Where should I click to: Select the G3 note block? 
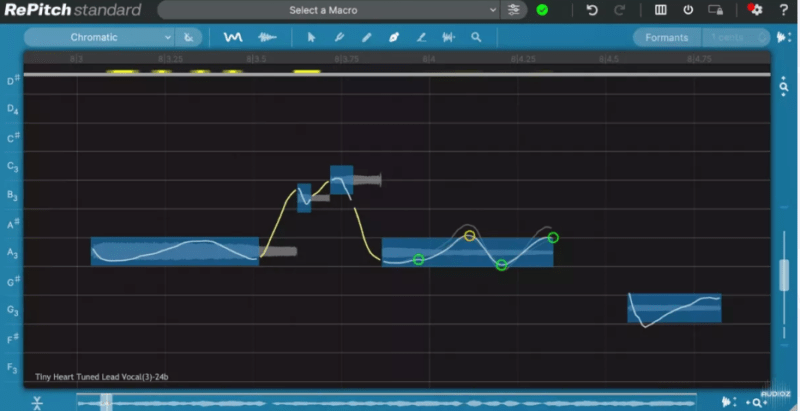tap(674, 308)
